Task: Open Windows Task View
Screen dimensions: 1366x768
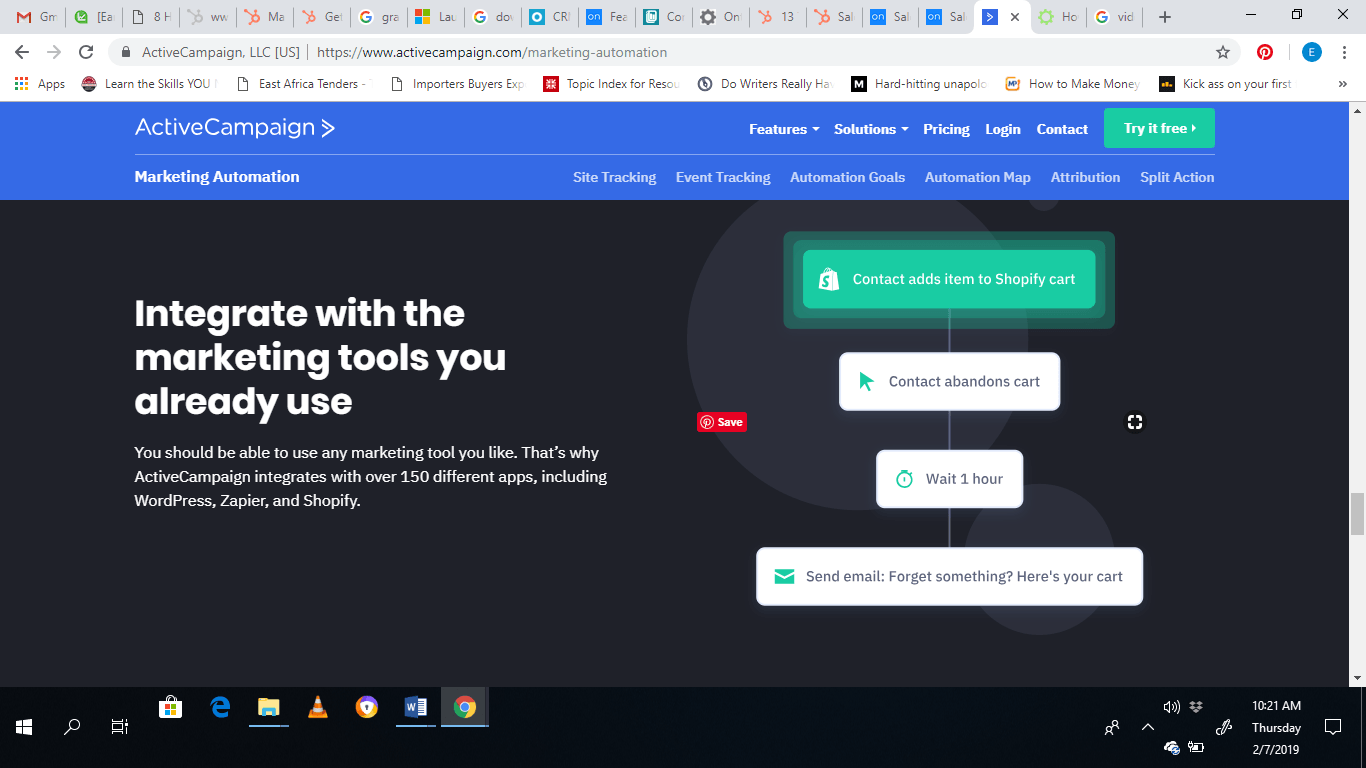Action: click(120, 727)
